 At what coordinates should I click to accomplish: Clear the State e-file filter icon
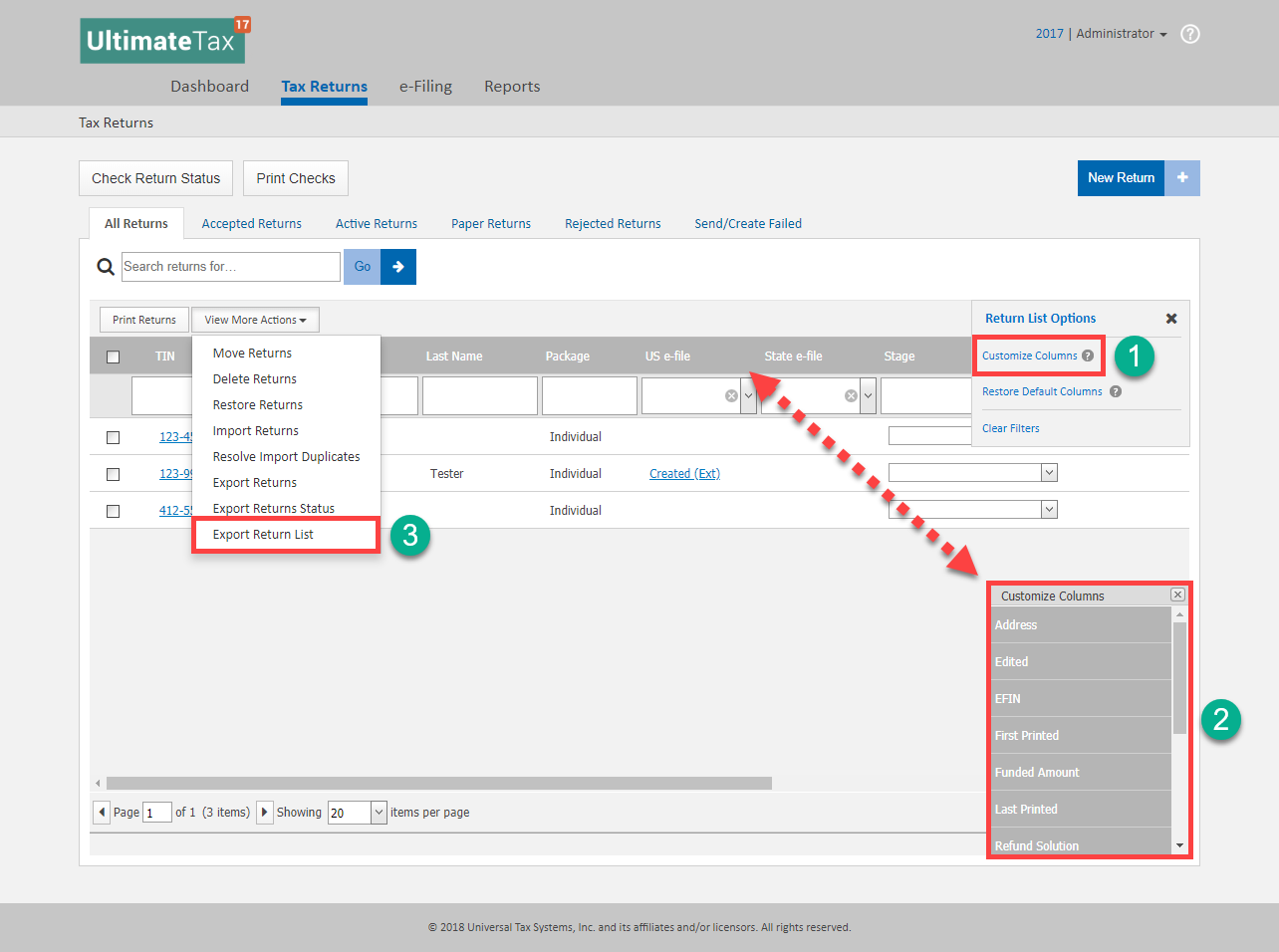click(x=851, y=396)
